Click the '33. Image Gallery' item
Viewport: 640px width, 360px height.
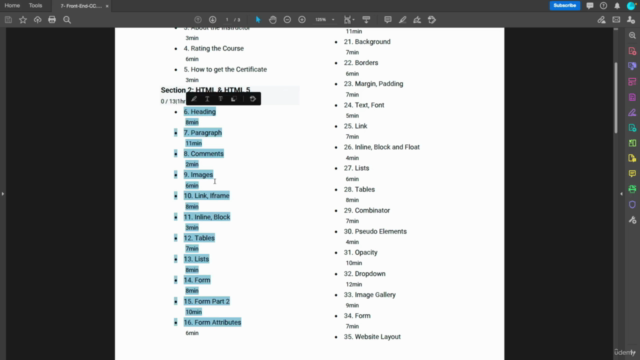370,295
